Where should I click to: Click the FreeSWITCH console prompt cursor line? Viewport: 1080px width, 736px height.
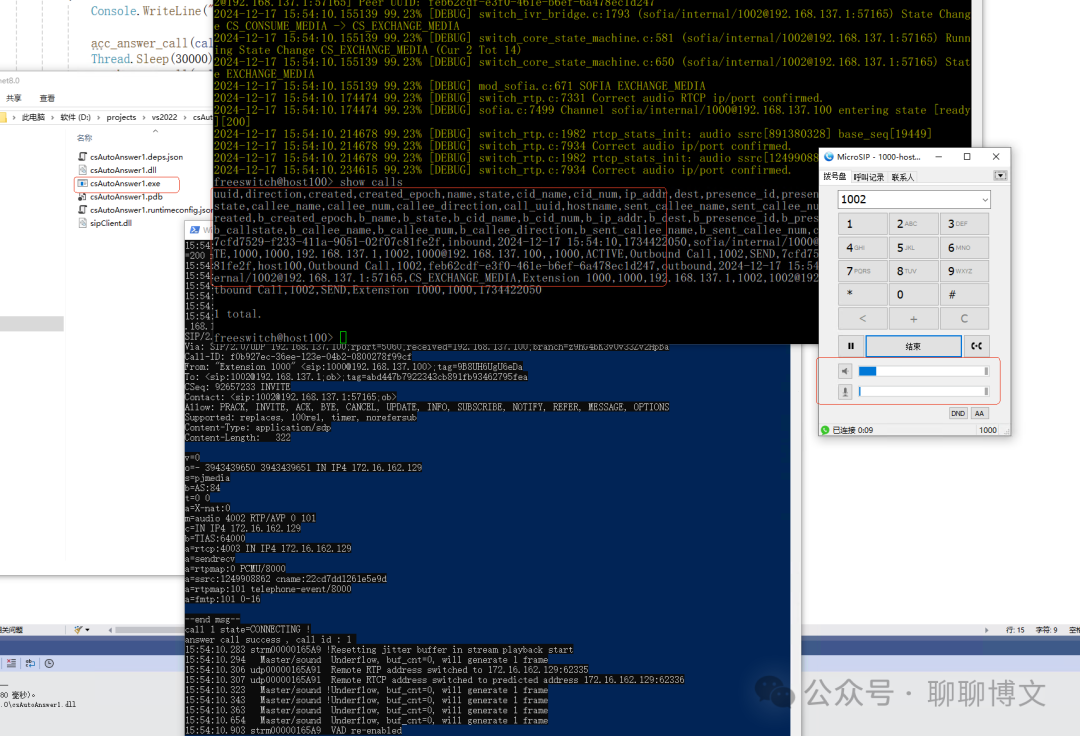pyautogui.click(x=280, y=337)
